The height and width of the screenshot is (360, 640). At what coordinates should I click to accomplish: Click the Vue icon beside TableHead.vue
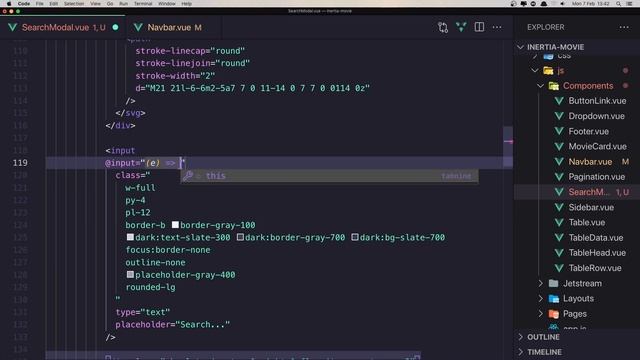pyautogui.click(x=559, y=253)
